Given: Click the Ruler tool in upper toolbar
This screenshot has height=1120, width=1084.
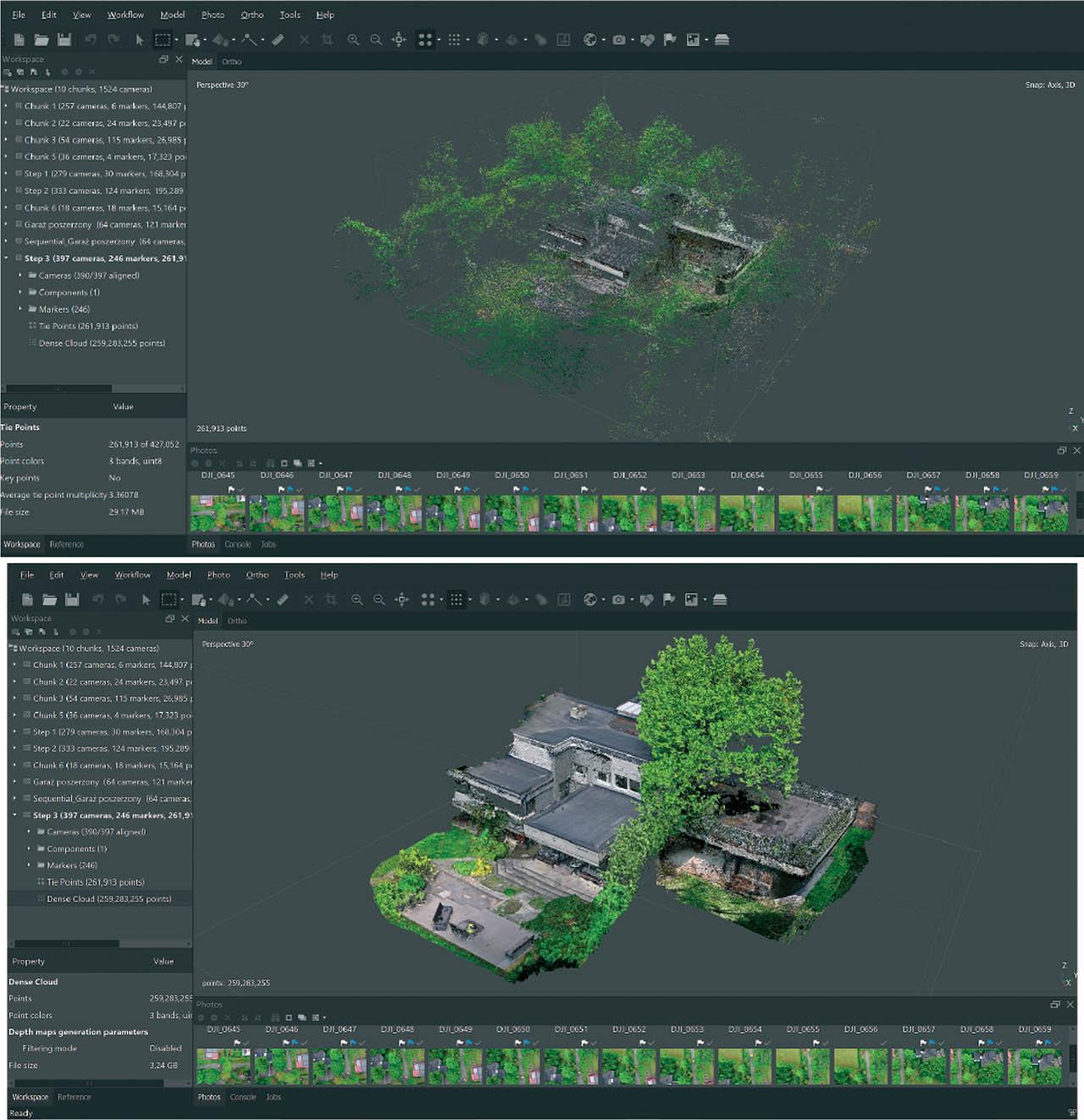Looking at the screenshot, I should (278, 40).
